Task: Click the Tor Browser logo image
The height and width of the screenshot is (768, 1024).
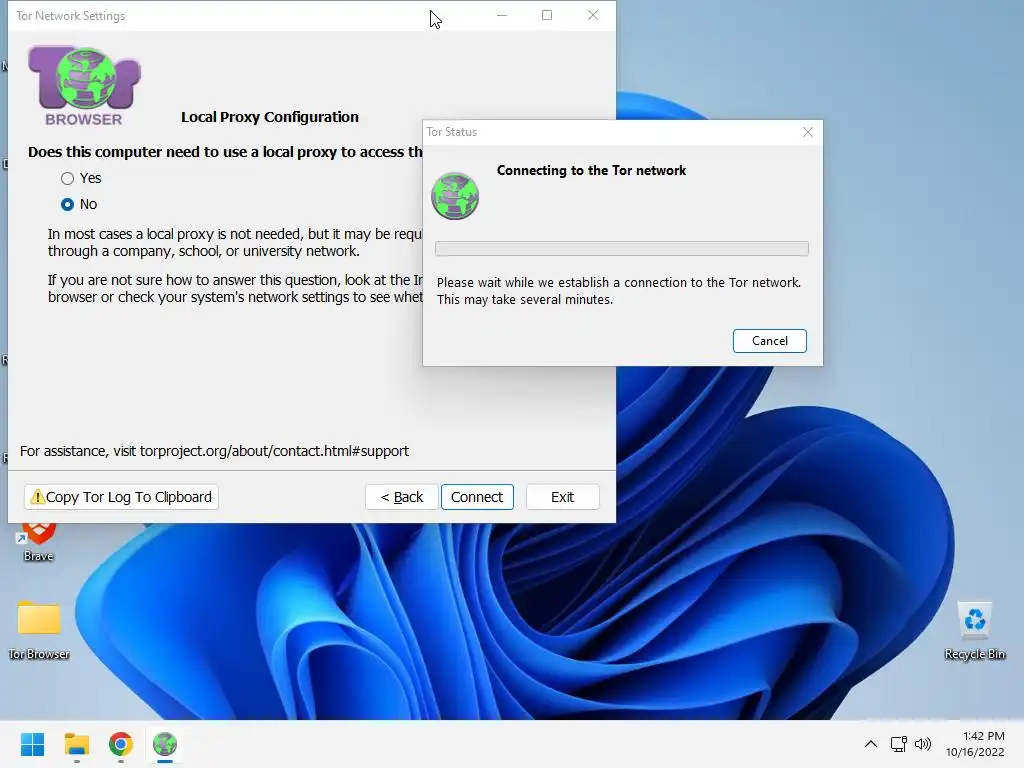Action: (x=84, y=86)
